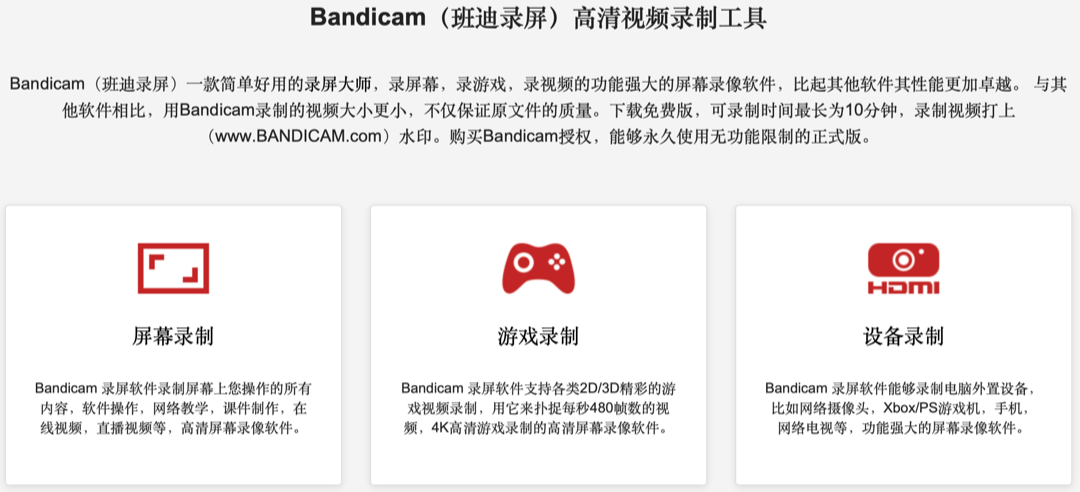Click the HDMI lettering under the camera icon
The height and width of the screenshot is (492, 1080).
click(903, 287)
